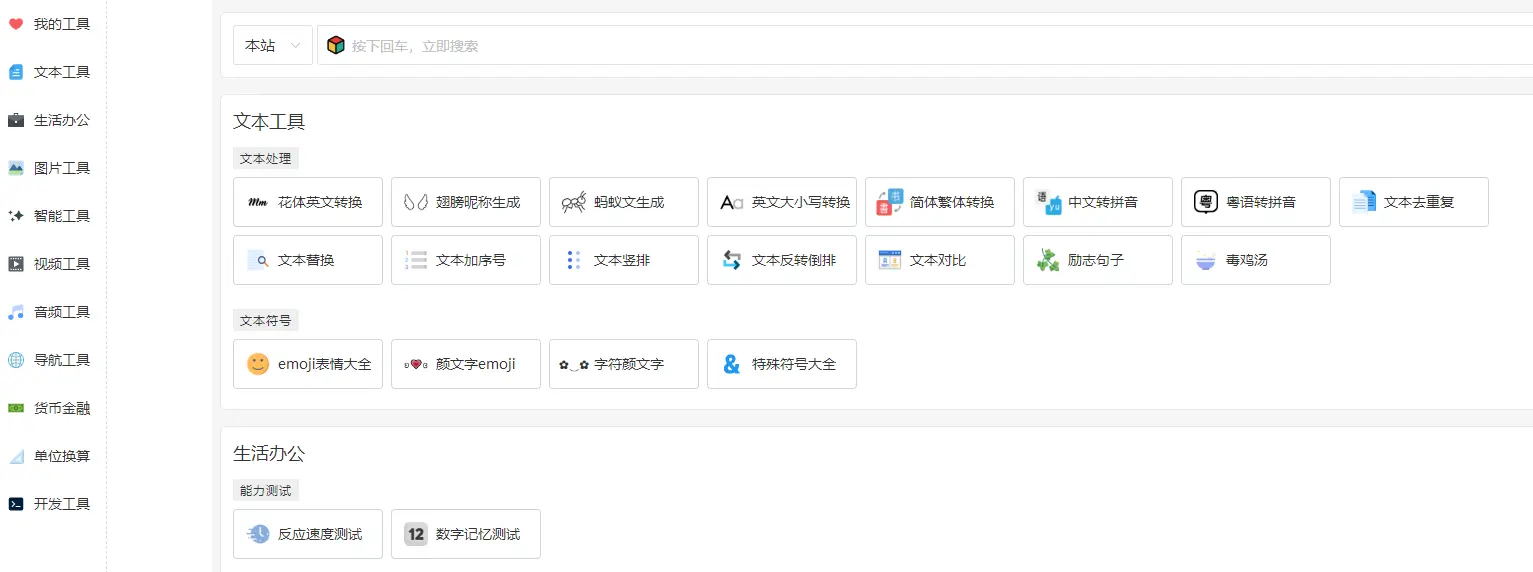
Task: Click the film icon beside 视频工具
Action: (x=16, y=264)
